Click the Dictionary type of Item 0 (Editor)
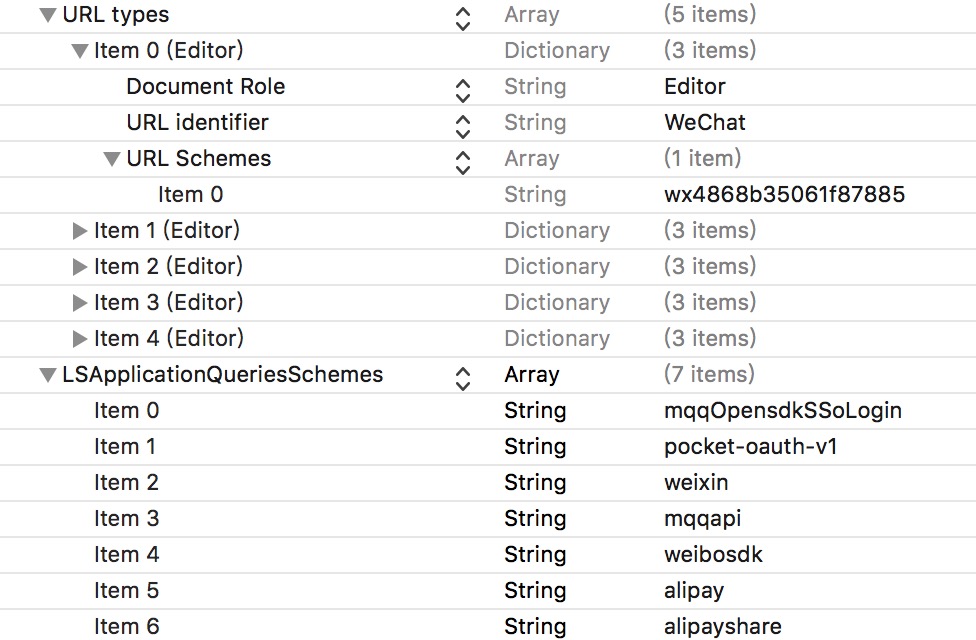This screenshot has height=640, width=976. [x=557, y=50]
